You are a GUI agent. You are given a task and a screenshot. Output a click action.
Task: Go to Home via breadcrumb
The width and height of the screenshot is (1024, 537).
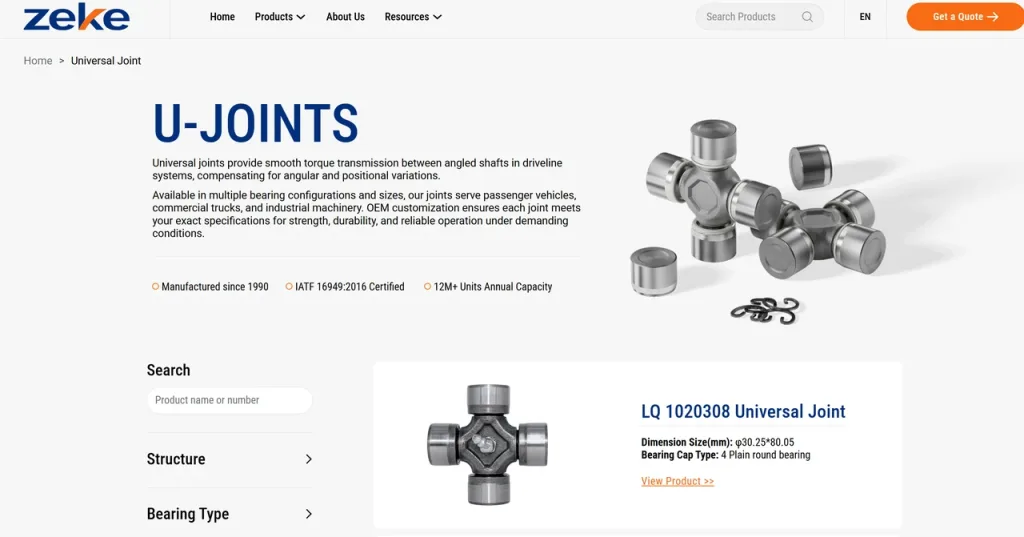click(38, 61)
